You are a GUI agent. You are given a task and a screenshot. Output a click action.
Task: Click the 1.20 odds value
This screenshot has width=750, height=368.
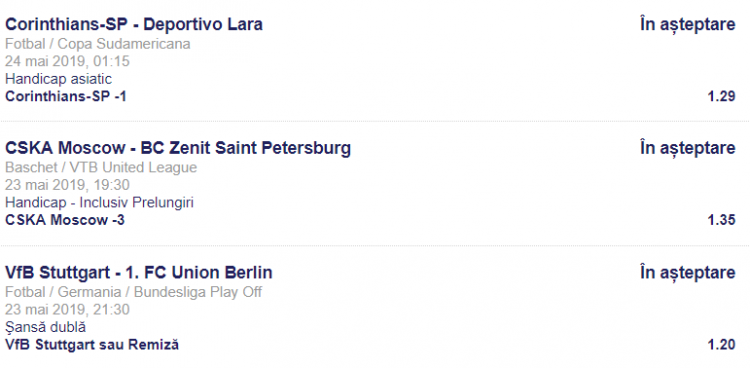click(x=721, y=345)
